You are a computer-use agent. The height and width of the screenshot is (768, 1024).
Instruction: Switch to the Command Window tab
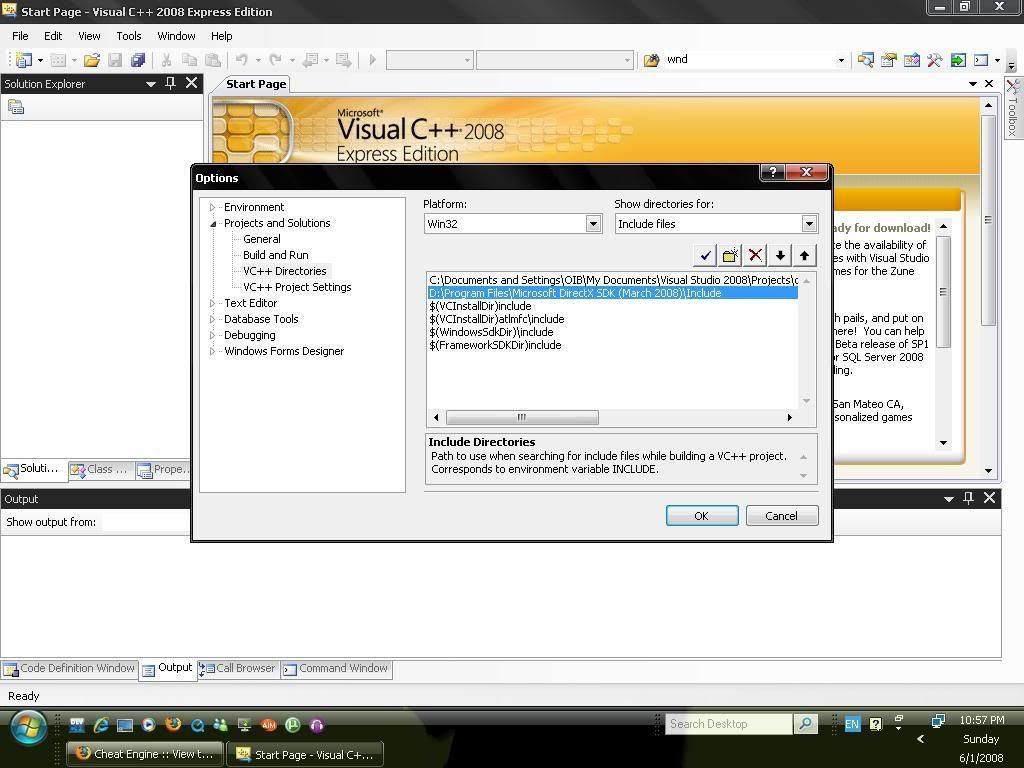336,669
